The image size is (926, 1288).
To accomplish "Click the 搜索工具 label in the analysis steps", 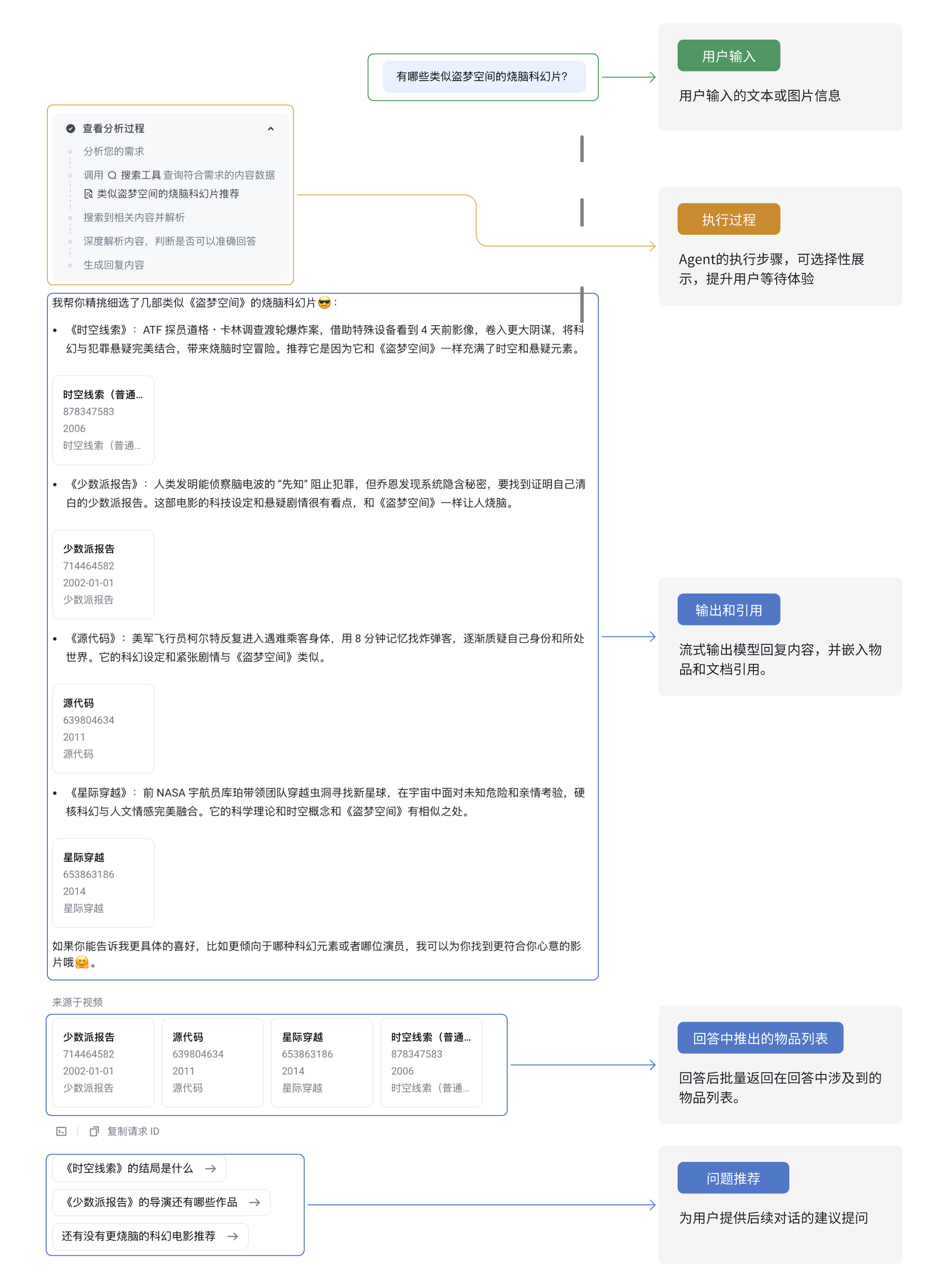I will click(140, 175).
